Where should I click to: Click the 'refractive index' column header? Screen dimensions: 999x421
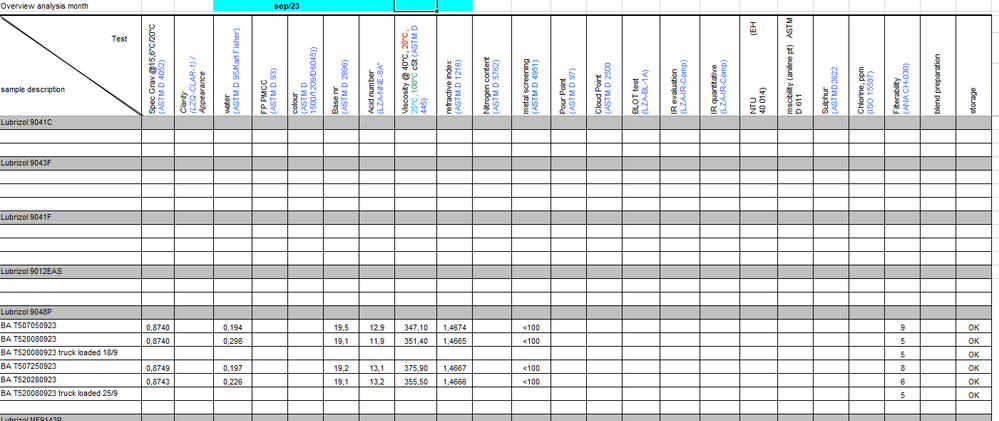454,66
